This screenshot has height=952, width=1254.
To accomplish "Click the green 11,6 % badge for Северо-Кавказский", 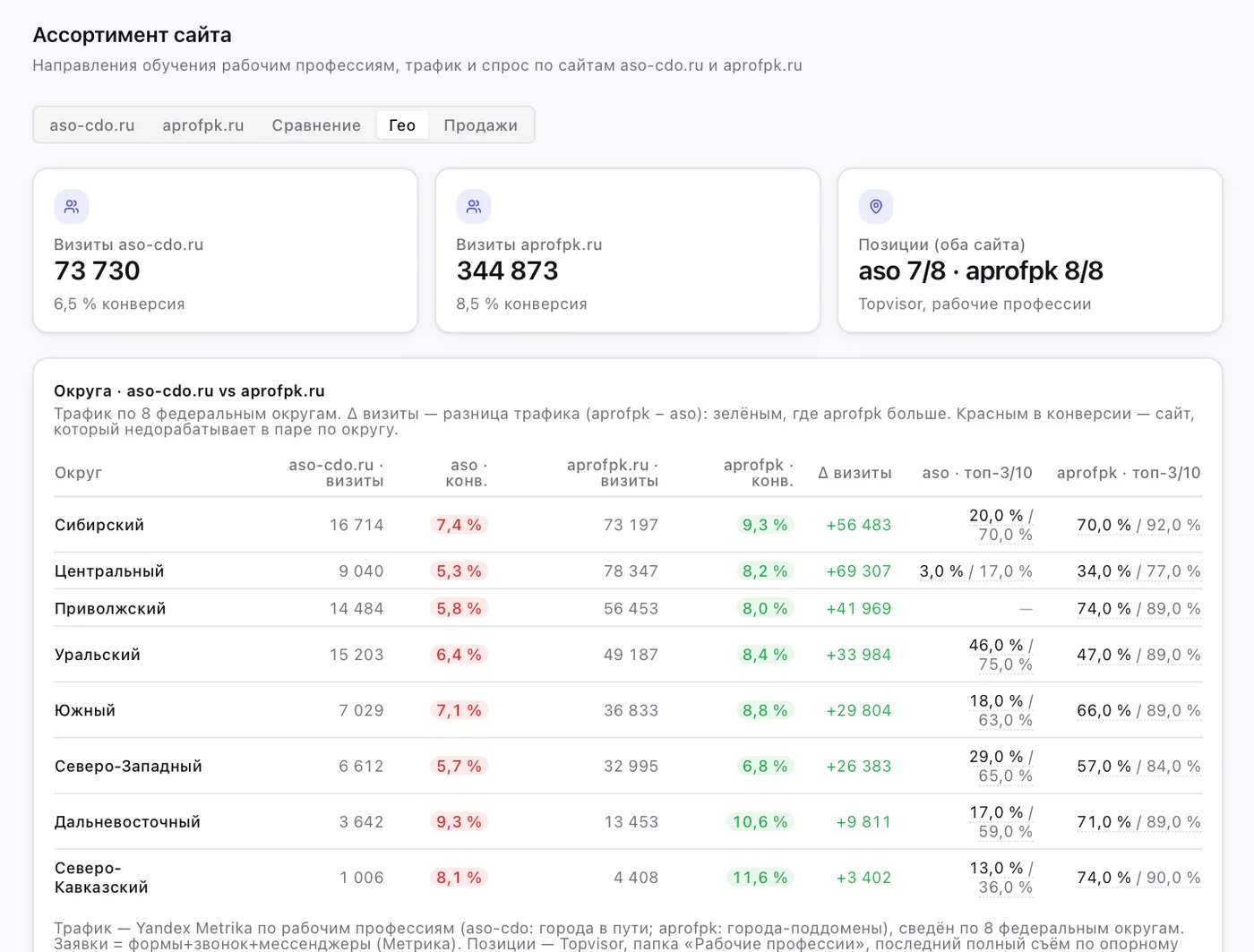I will pyautogui.click(x=760, y=878).
